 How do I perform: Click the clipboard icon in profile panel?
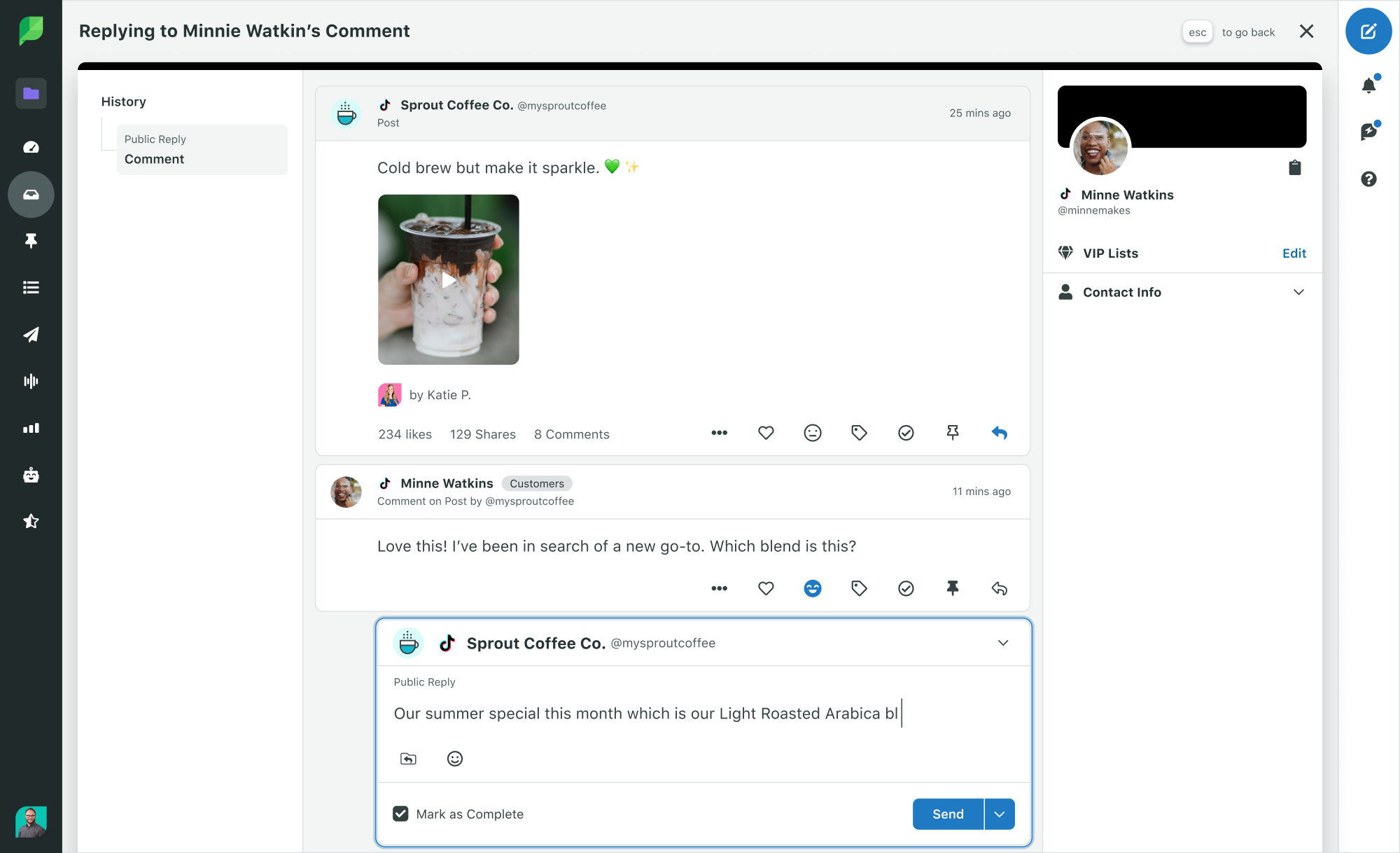(x=1294, y=167)
